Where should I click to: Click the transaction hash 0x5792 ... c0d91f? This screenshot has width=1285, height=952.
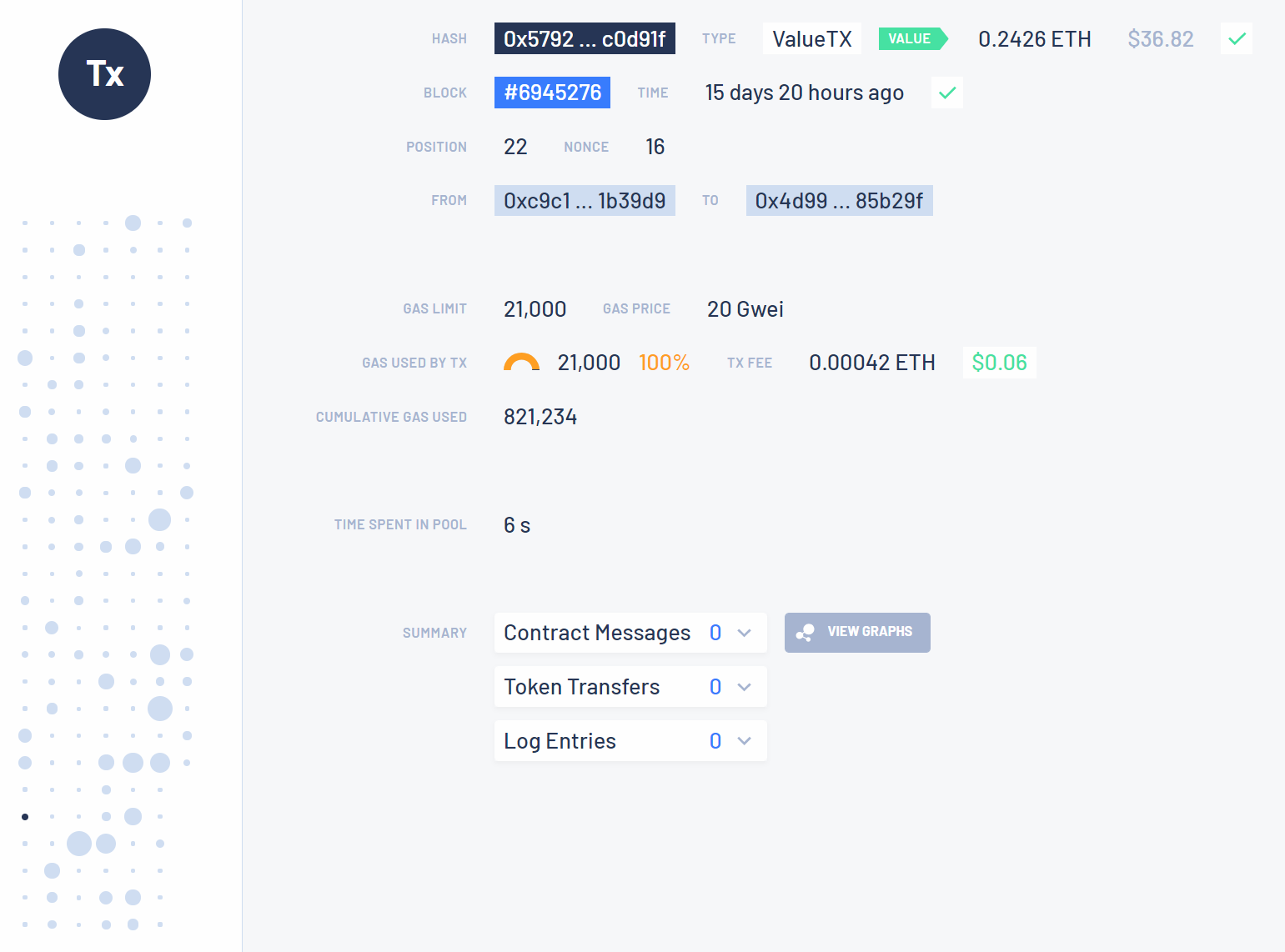pos(585,38)
